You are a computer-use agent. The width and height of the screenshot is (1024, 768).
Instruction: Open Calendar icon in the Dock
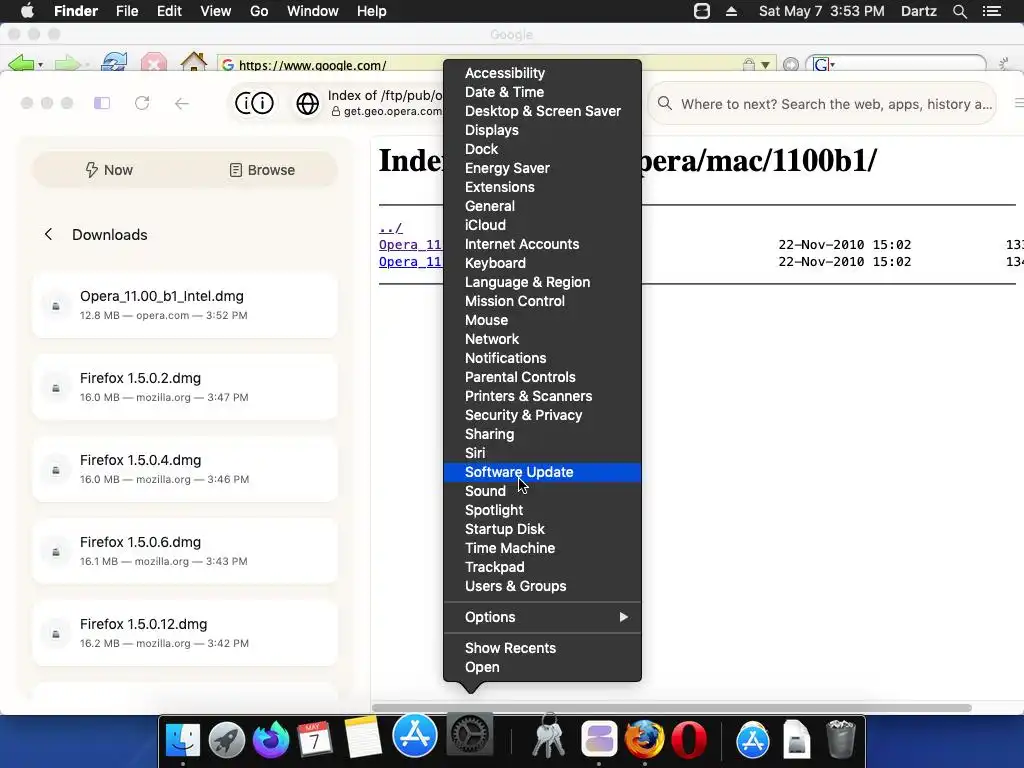pyautogui.click(x=315, y=741)
